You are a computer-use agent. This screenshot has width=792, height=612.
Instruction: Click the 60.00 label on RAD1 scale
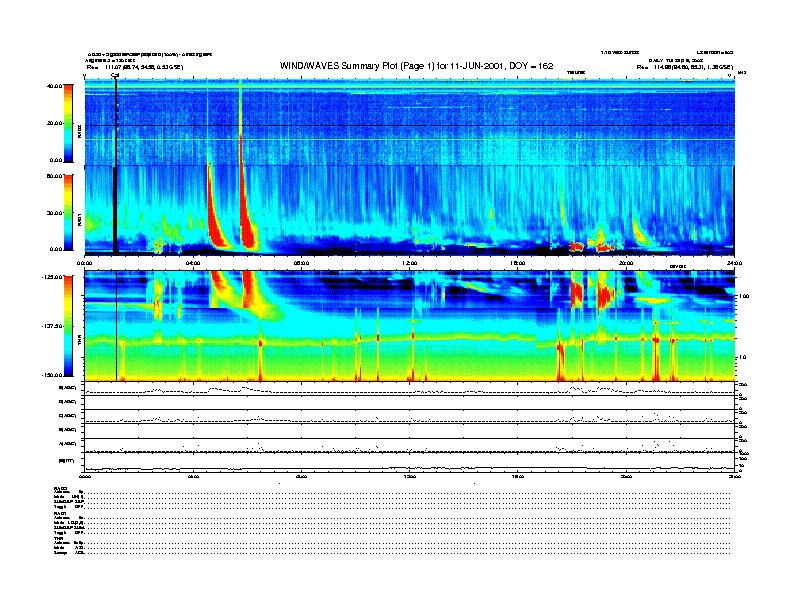point(54,176)
